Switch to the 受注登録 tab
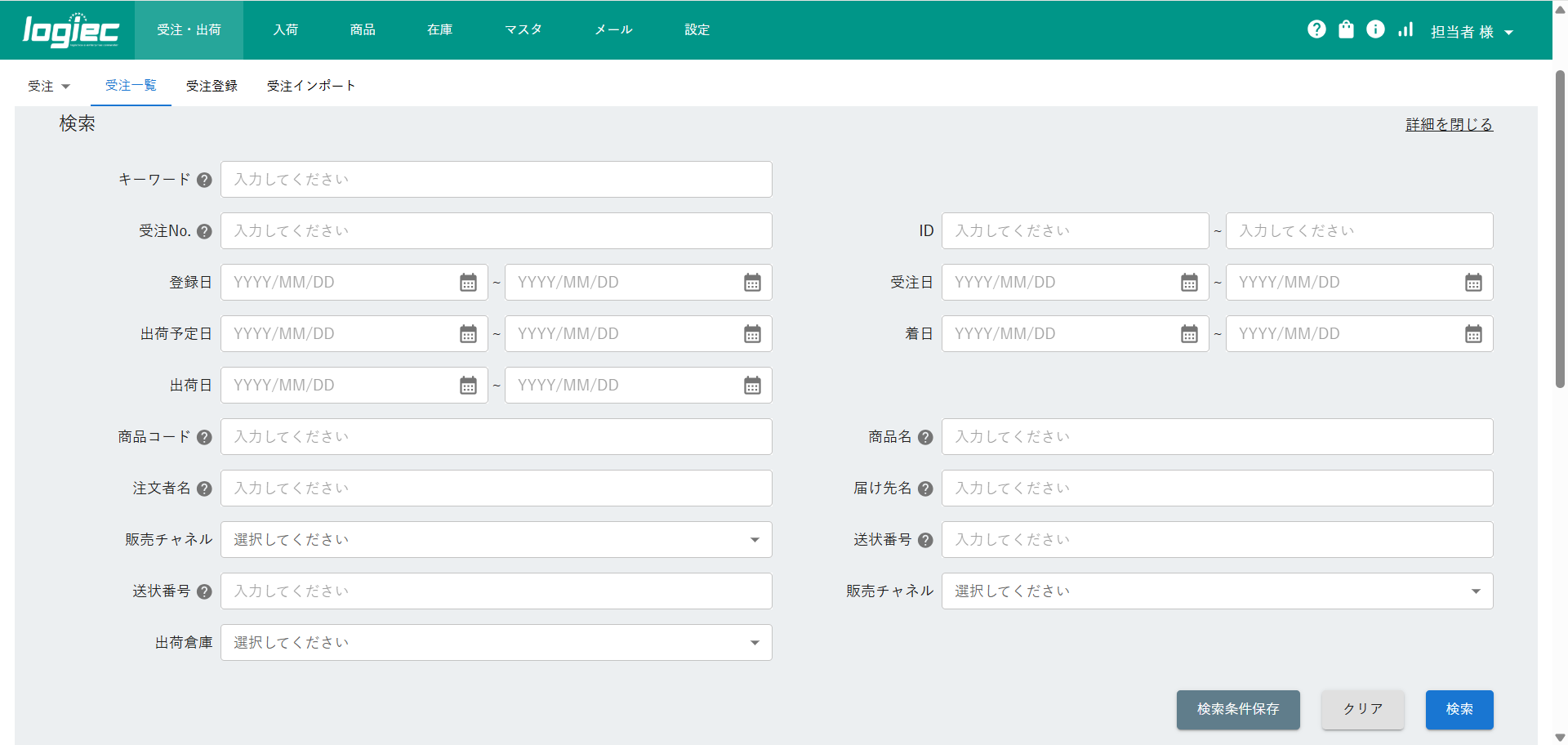 click(212, 86)
